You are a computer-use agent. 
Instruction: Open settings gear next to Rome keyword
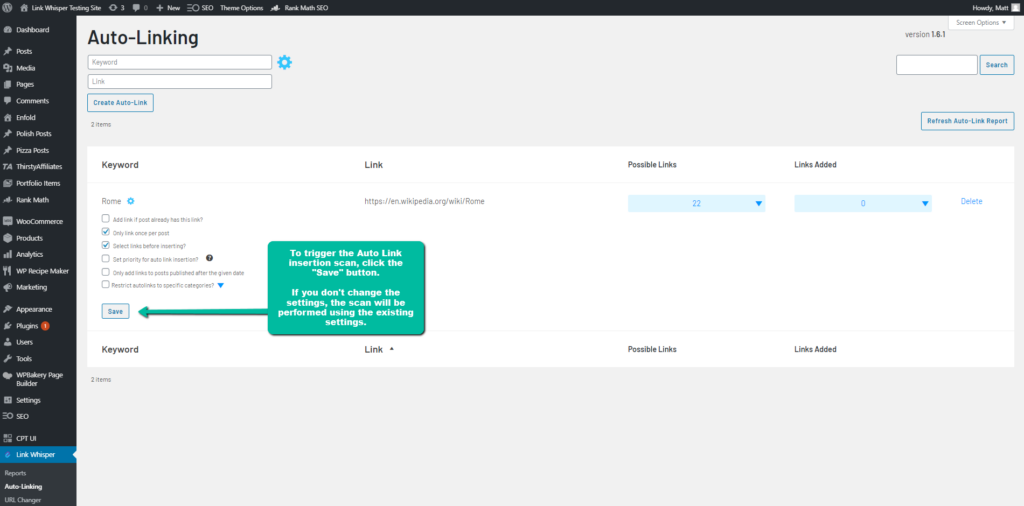point(131,201)
